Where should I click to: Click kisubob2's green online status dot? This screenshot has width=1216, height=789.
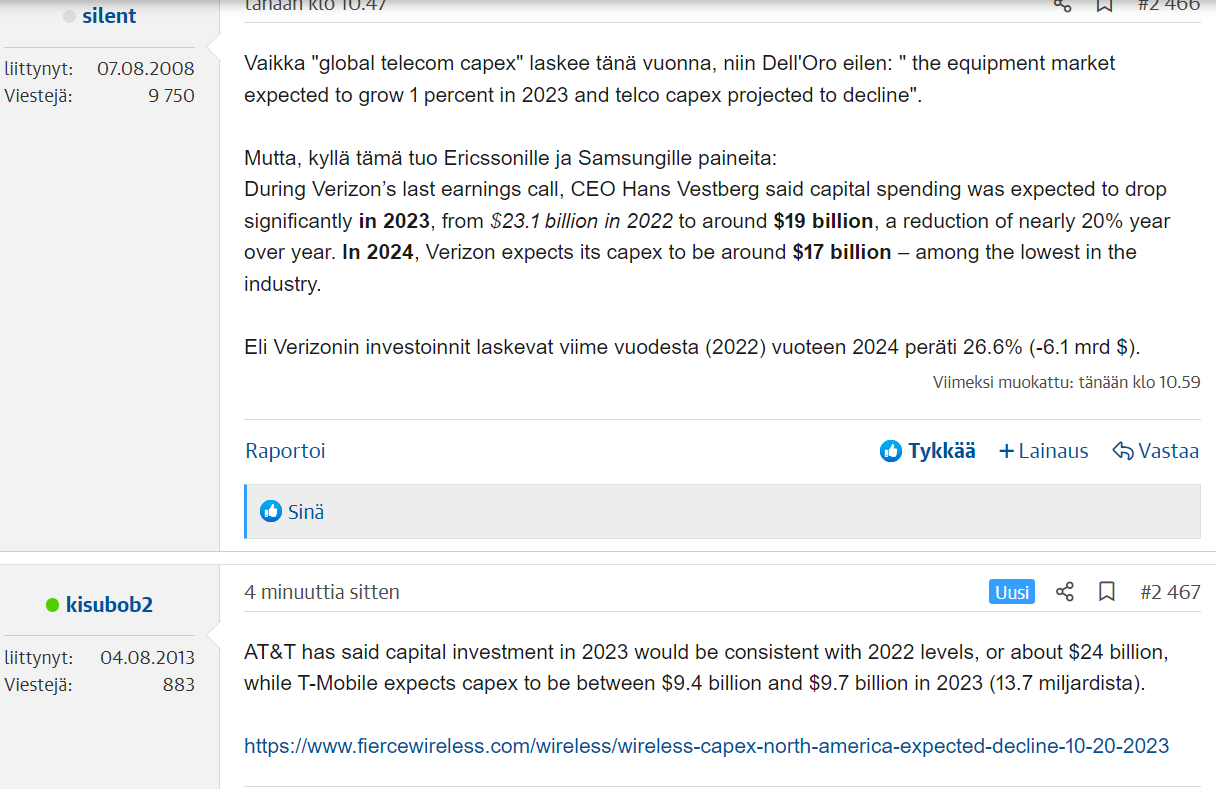point(53,605)
